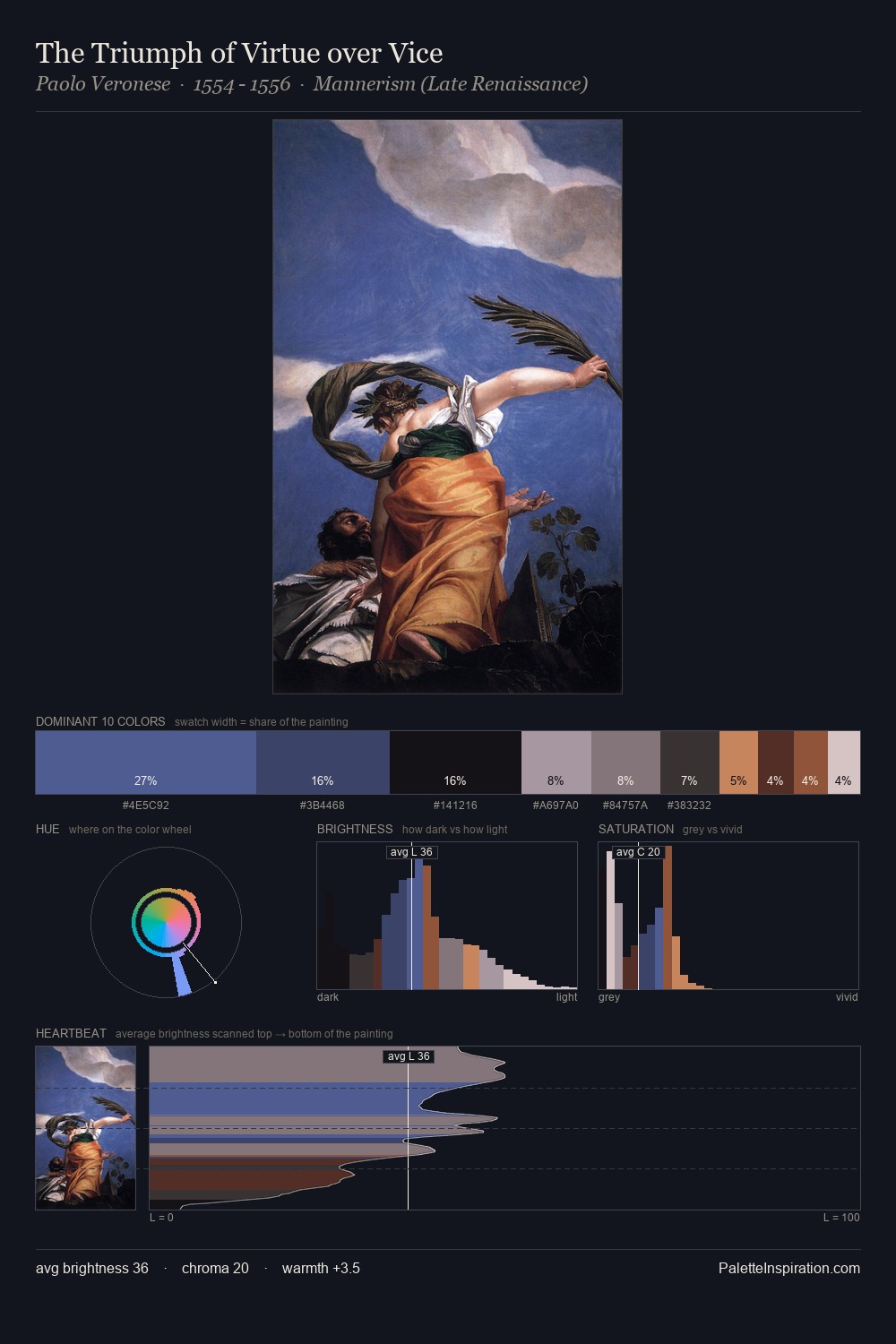896x1344 pixels.
Task: Click the 5% orange-tan swatch
Action: pyautogui.click(x=738, y=762)
